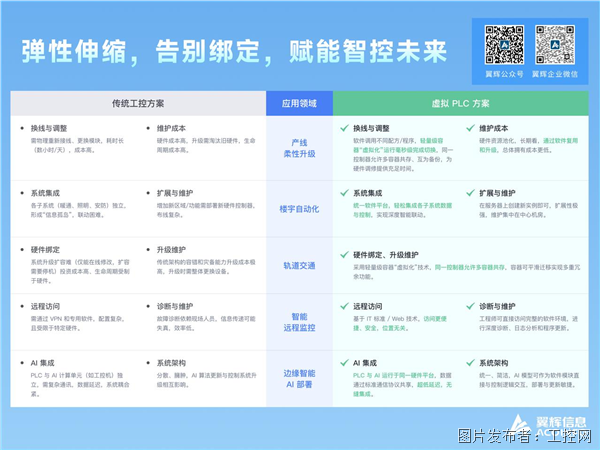Click checkmark beside 硬件绑定、升级维护
The image size is (600, 450).
point(343,254)
